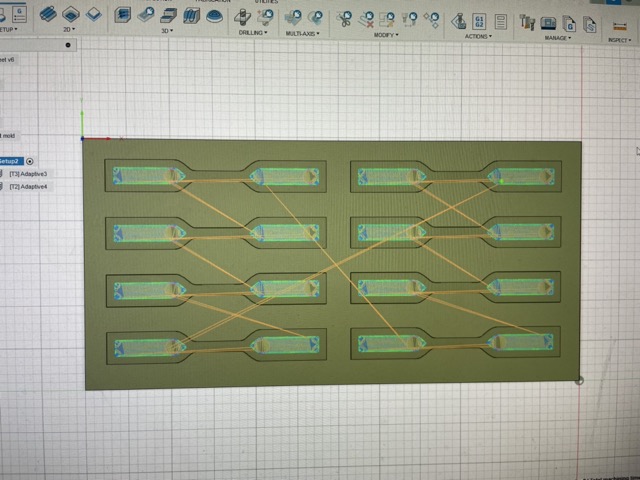The image size is (640, 480).
Task: Select the Drill tool icon
Action: click(x=242, y=17)
